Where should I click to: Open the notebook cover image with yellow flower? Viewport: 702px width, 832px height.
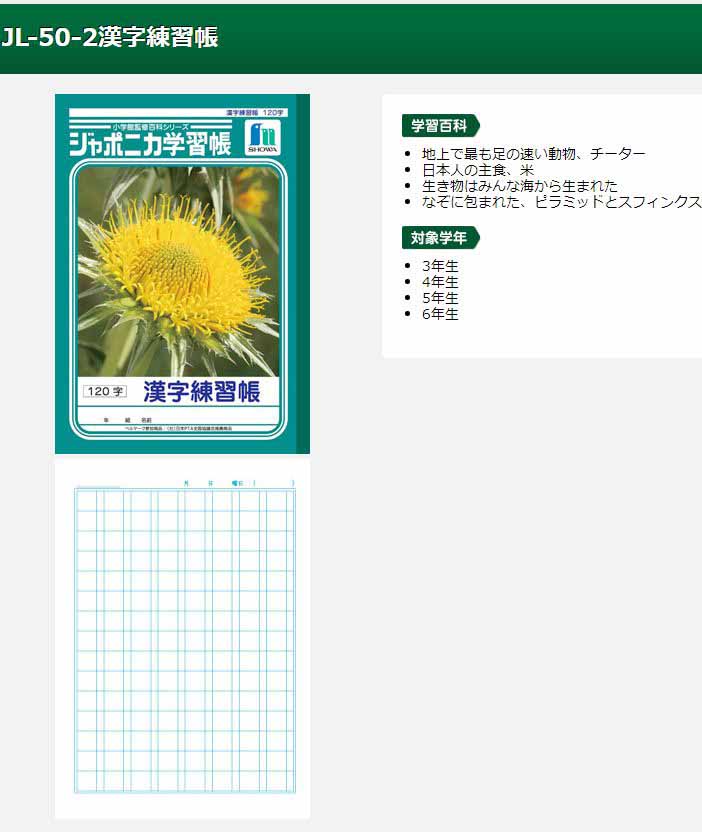coord(182,274)
